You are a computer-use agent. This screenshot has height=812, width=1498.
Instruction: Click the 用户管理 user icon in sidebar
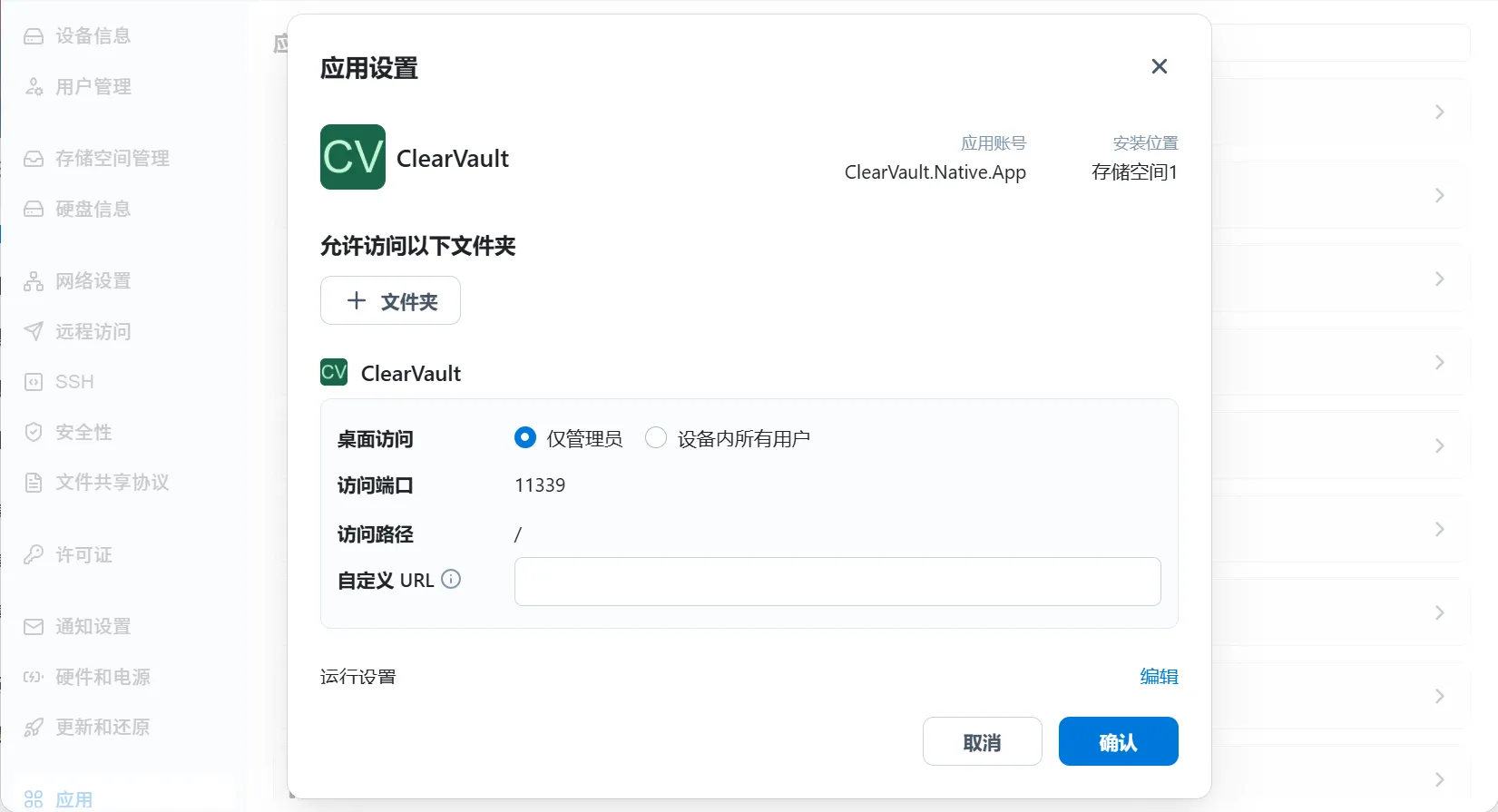34,87
